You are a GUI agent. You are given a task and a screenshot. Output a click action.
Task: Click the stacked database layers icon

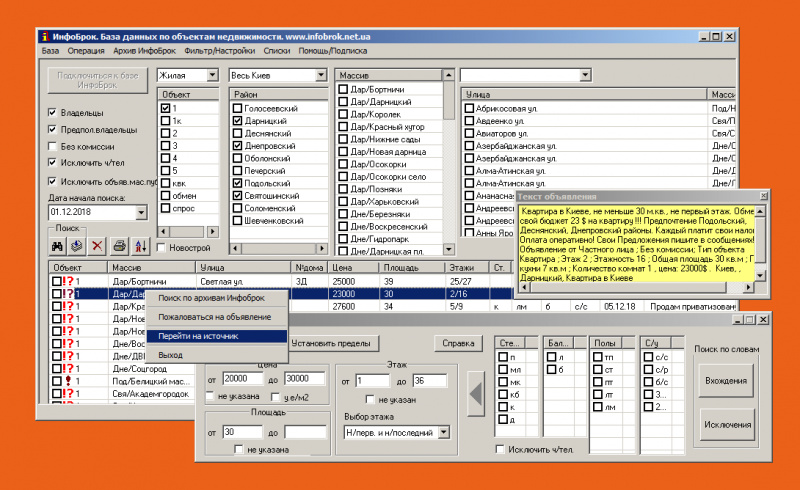[76, 246]
